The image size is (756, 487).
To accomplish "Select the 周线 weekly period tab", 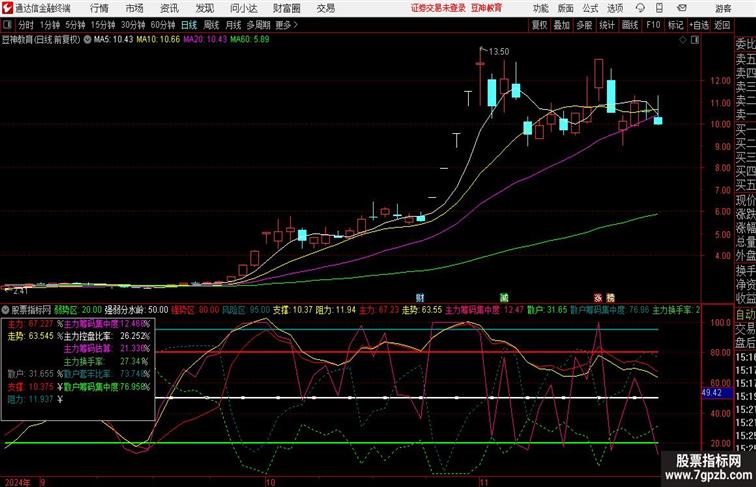I will (x=211, y=25).
